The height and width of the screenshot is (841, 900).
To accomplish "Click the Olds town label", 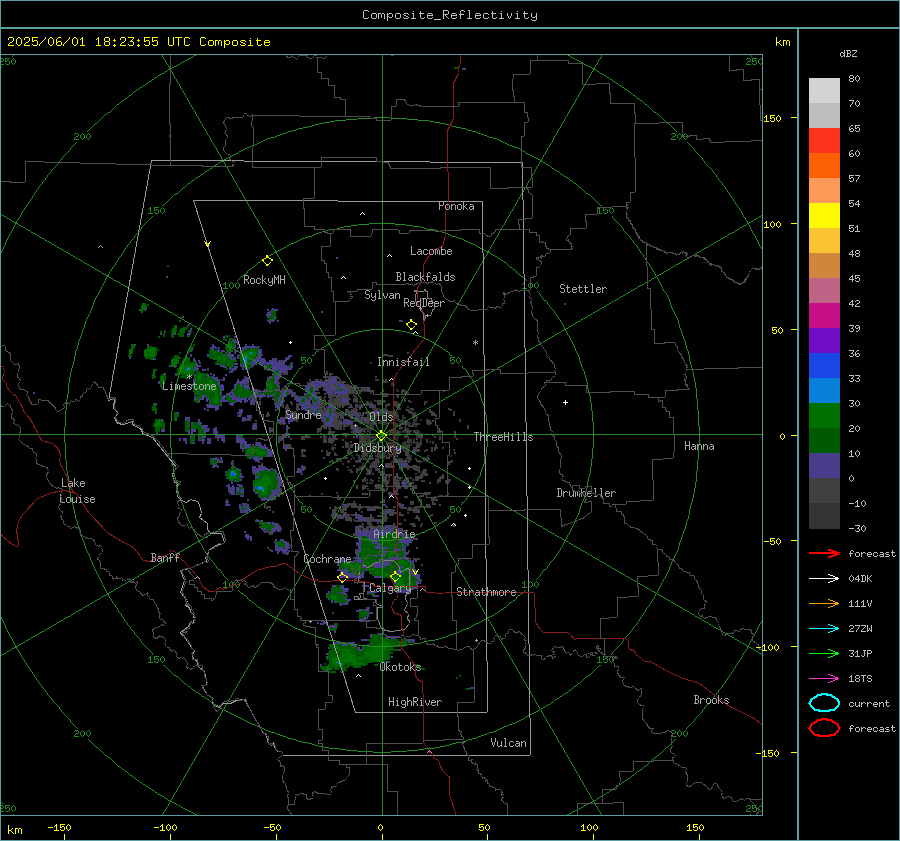I will (381, 417).
